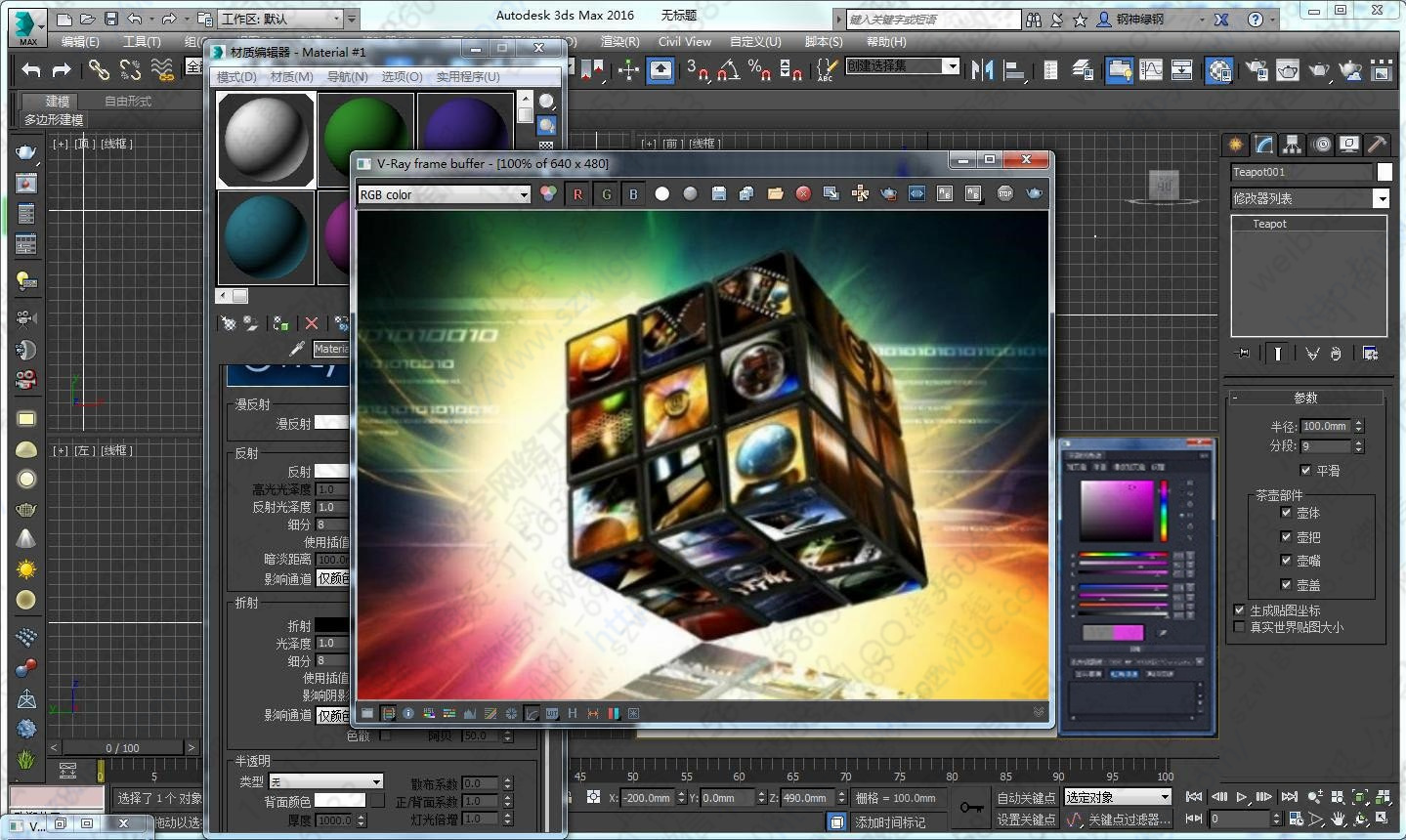This screenshot has width=1406, height=840.
Task: Click the Utilities hammer panel icon
Action: (1377, 145)
